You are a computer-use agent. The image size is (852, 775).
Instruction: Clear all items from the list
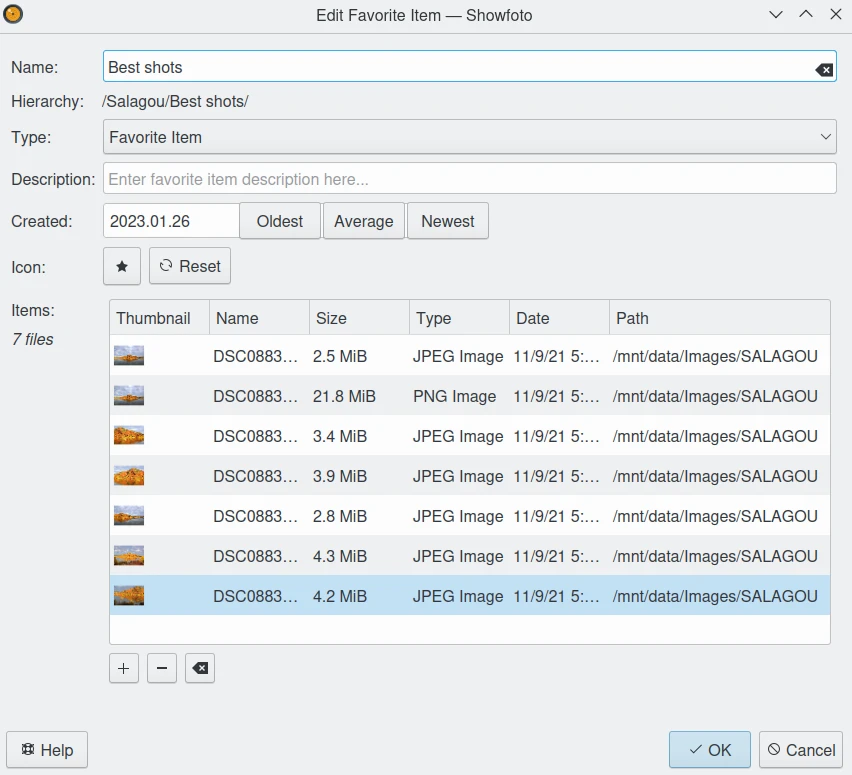(200, 669)
